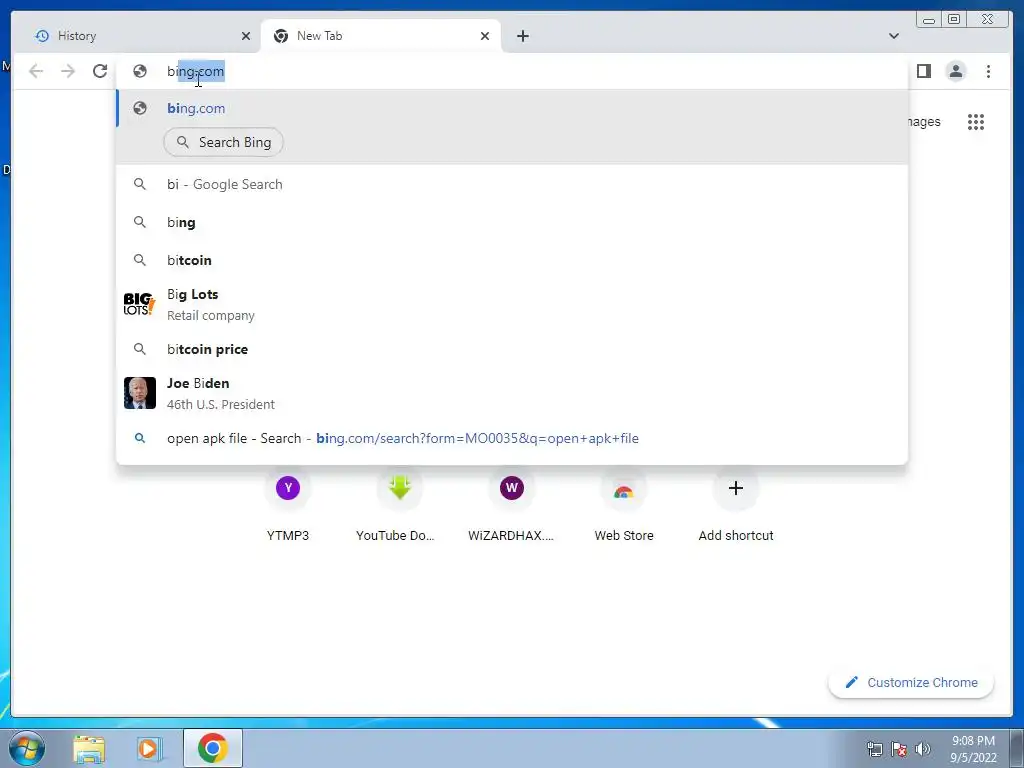The height and width of the screenshot is (768, 1024).
Task: Expand the tab search chevron
Action: click(x=894, y=36)
